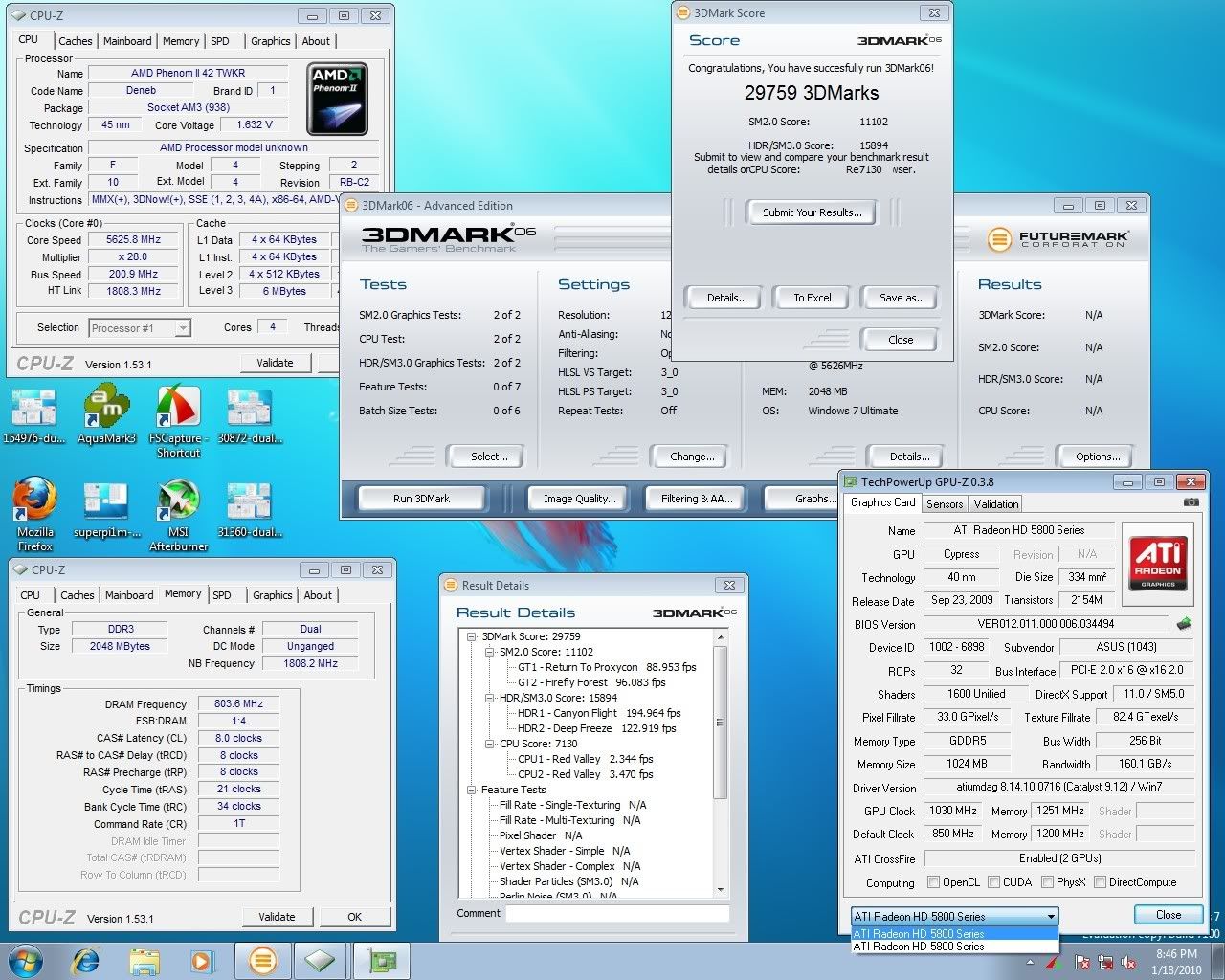The image size is (1225, 980).
Task: Switch to Validation tab in GPU-Z
Action: (x=996, y=504)
